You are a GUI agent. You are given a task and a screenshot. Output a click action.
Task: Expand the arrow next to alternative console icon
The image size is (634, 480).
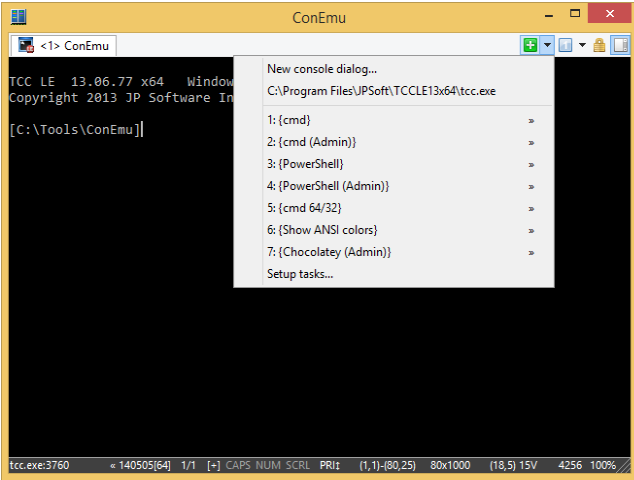coord(581,45)
